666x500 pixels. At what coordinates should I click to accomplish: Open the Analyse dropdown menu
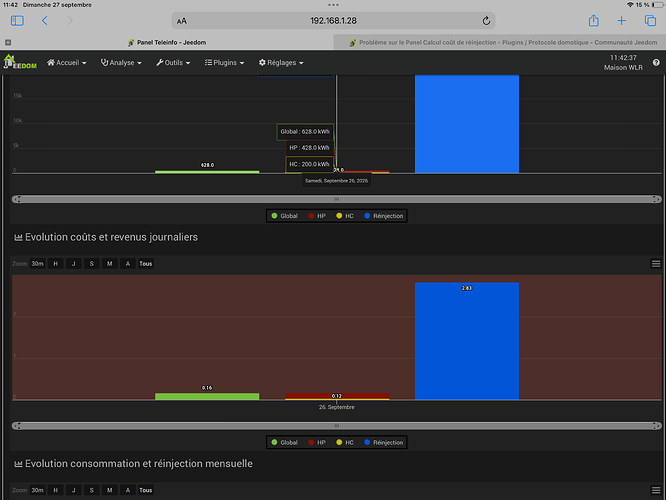pos(121,62)
